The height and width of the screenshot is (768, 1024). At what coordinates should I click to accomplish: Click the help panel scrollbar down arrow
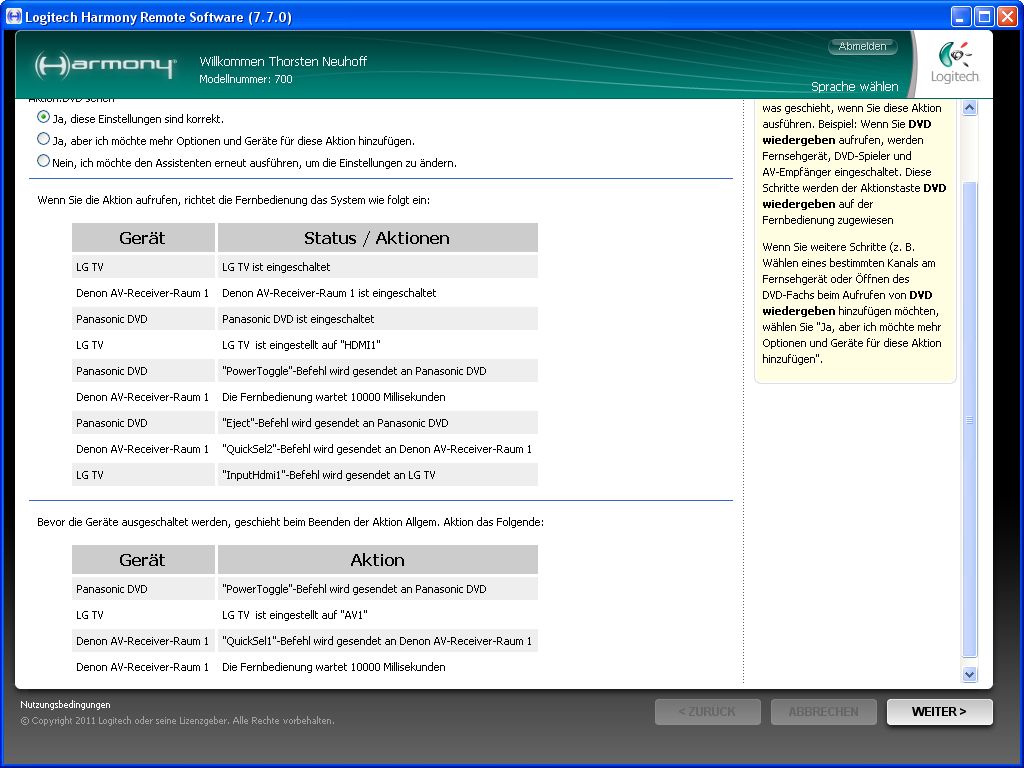970,675
